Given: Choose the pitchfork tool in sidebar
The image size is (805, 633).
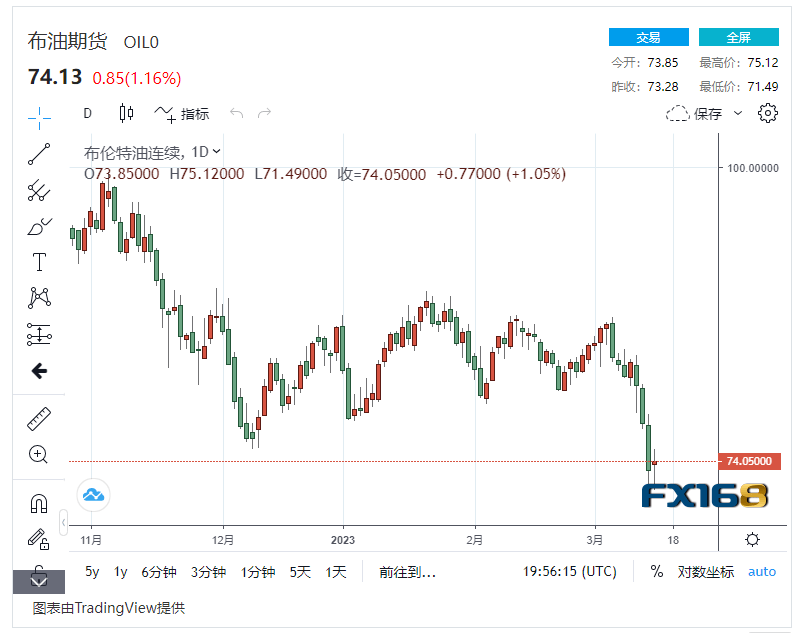Looking at the screenshot, I should tap(39, 189).
